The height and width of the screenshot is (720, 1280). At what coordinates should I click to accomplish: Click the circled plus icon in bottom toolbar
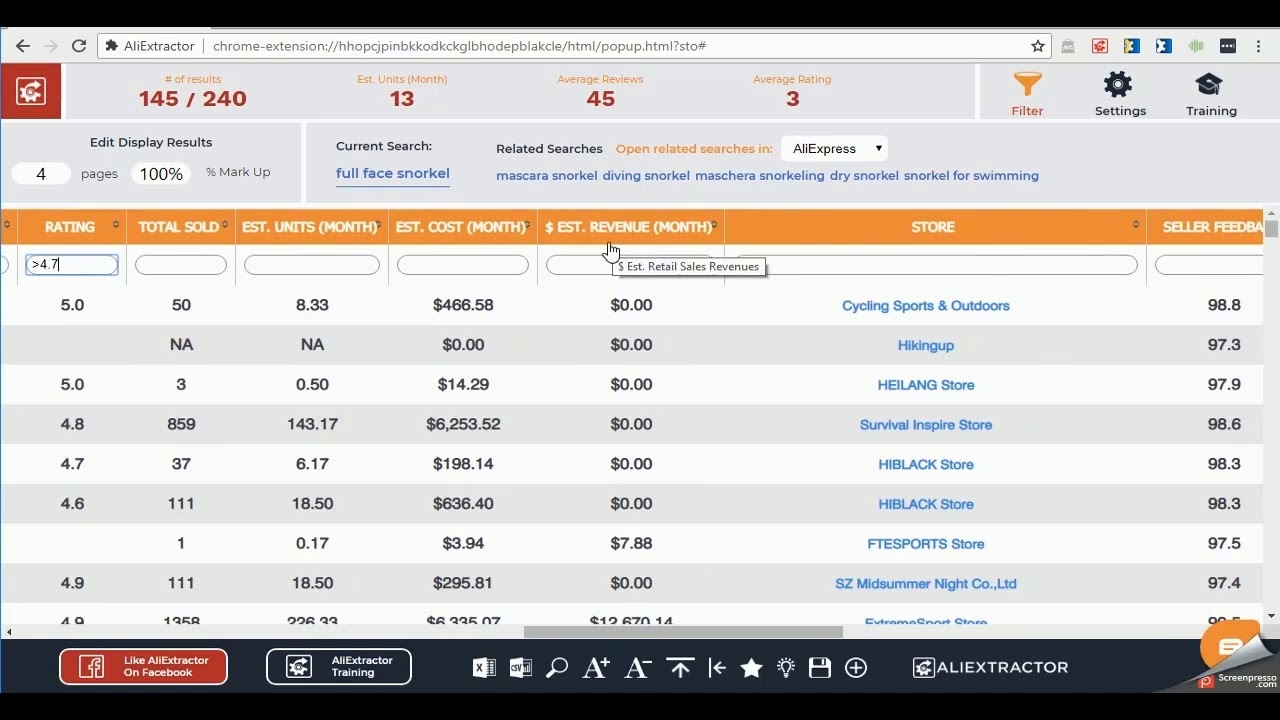click(x=856, y=668)
